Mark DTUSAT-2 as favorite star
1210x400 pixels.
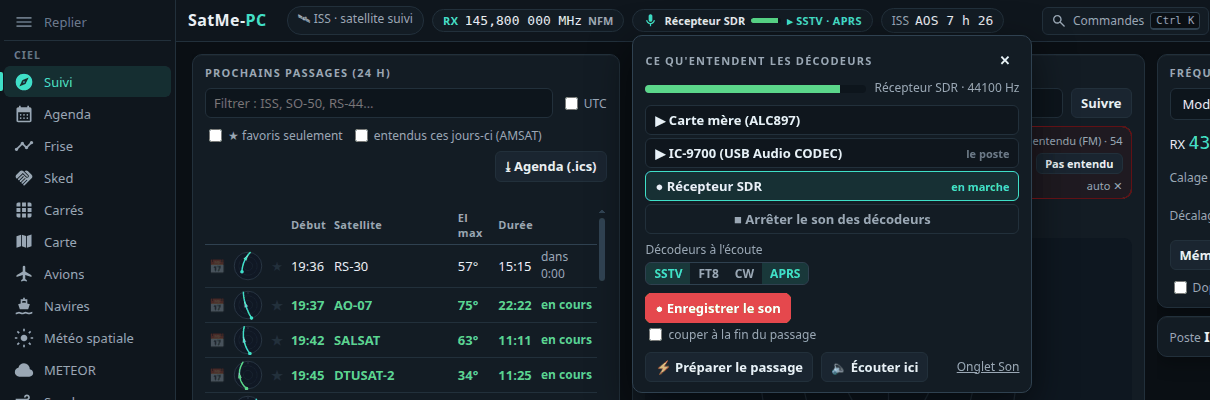tap(277, 376)
